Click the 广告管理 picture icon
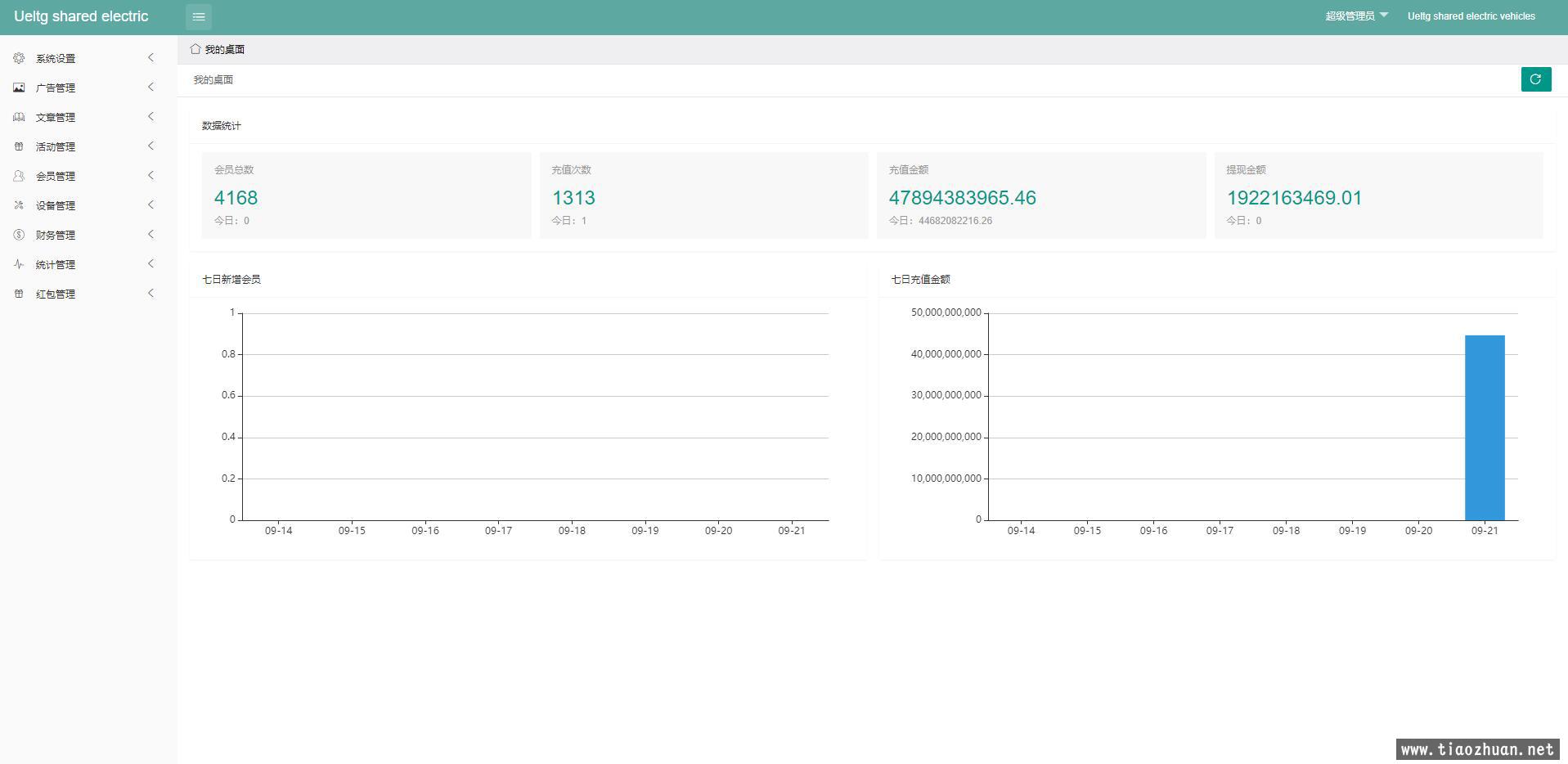 coord(19,88)
